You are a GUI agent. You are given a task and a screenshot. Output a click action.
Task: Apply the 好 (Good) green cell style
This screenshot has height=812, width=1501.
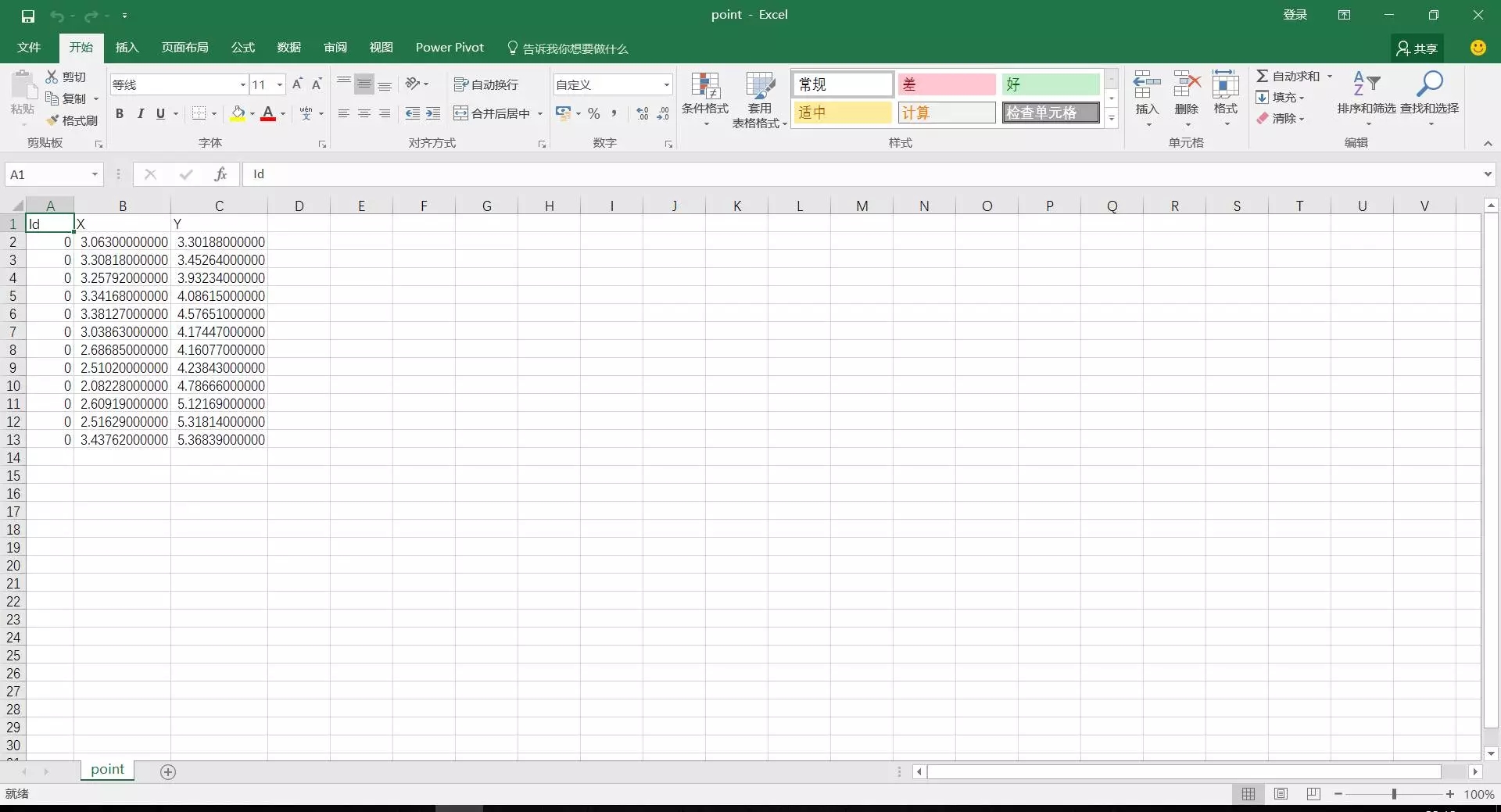pos(1051,84)
